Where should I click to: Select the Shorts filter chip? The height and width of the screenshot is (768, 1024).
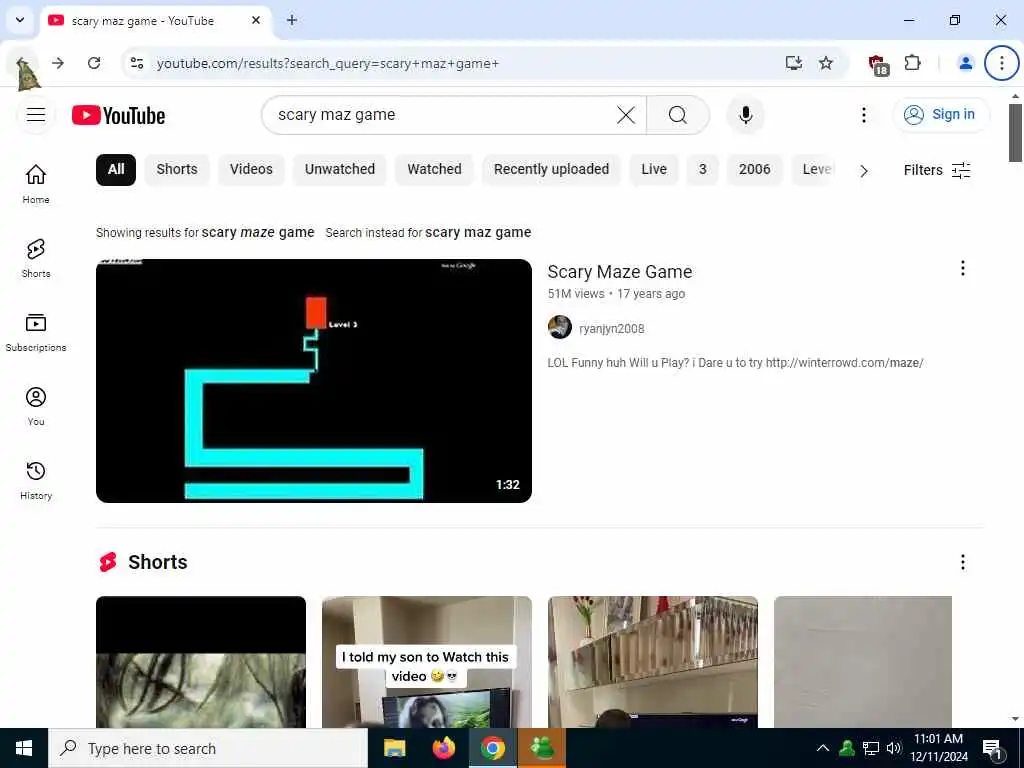click(177, 170)
